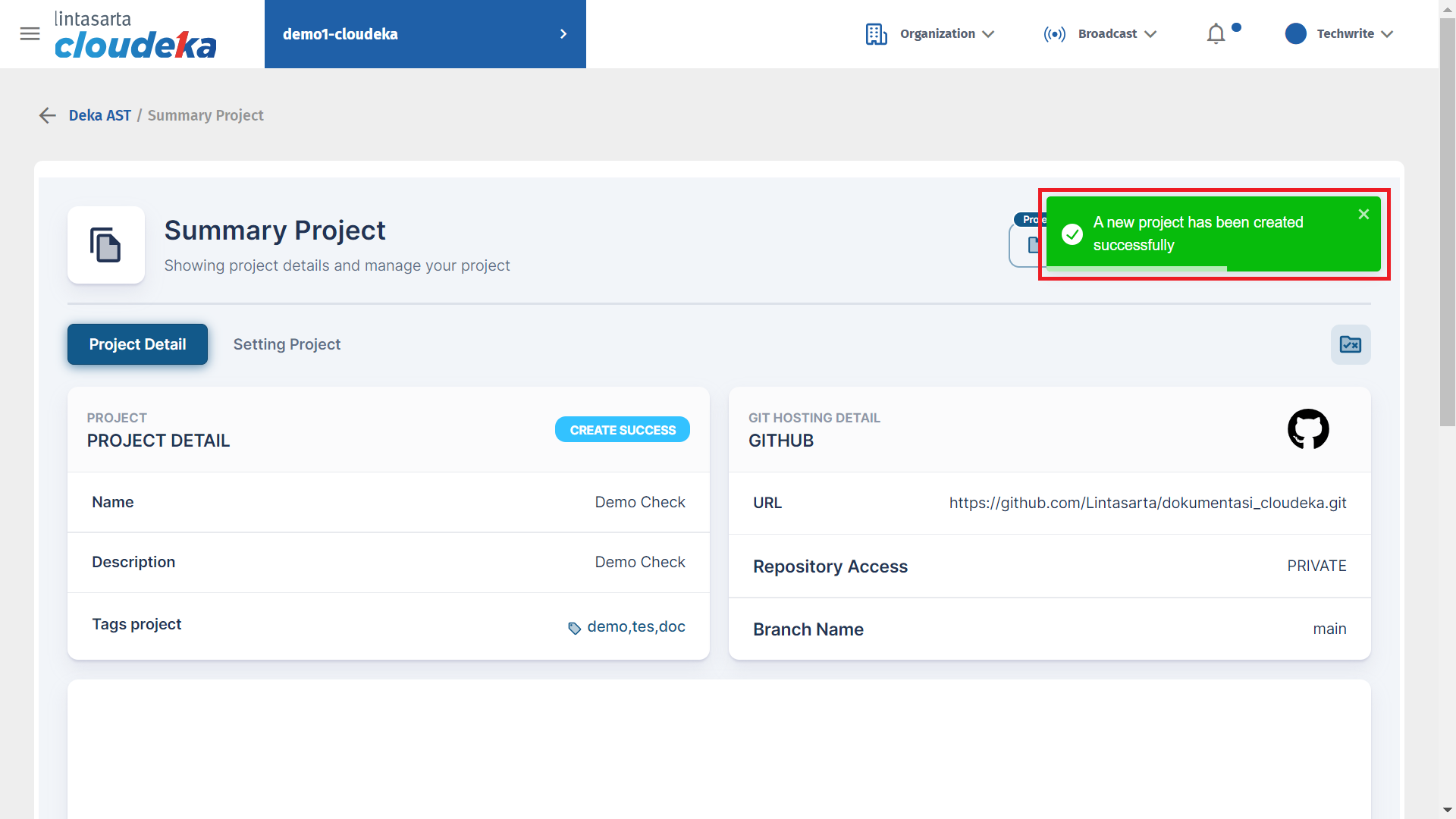
Task: Dismiss the success notification toast
Action: [1363, 215]
